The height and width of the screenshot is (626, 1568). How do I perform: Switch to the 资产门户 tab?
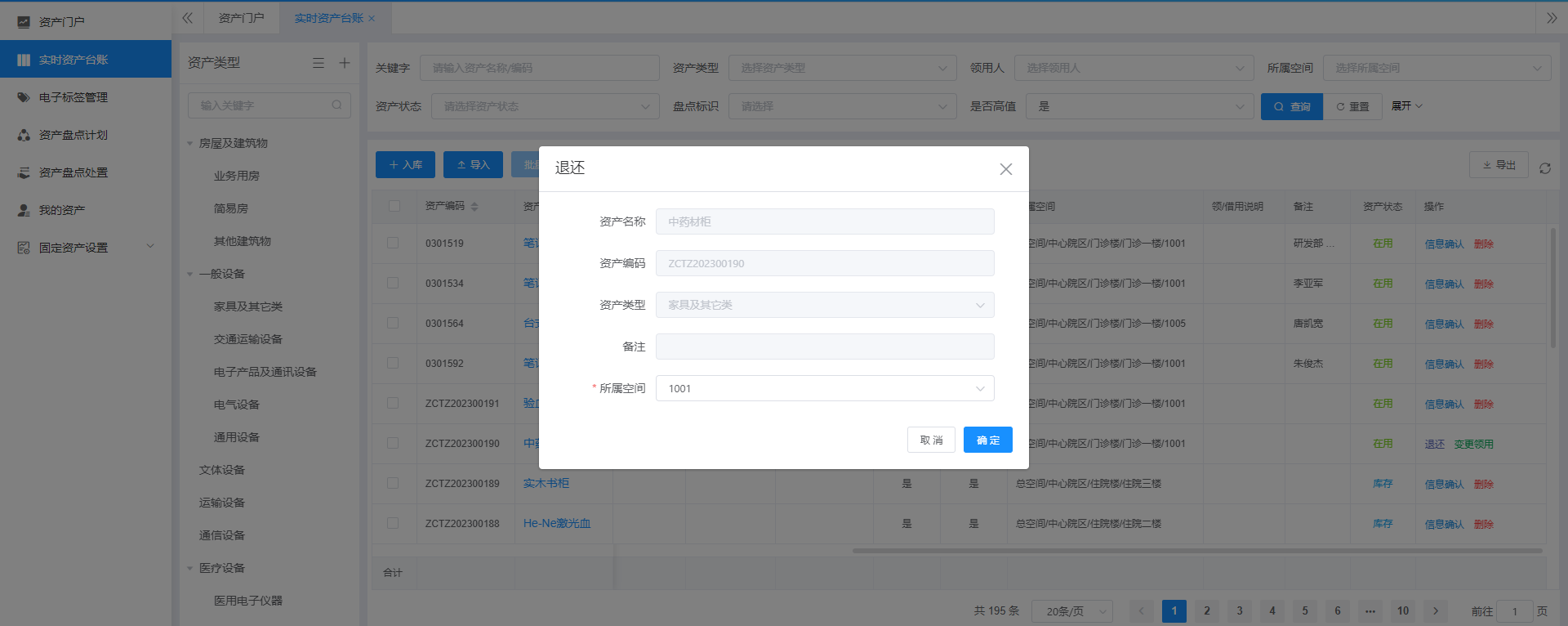pyautogui.click(x=241, y=18)
